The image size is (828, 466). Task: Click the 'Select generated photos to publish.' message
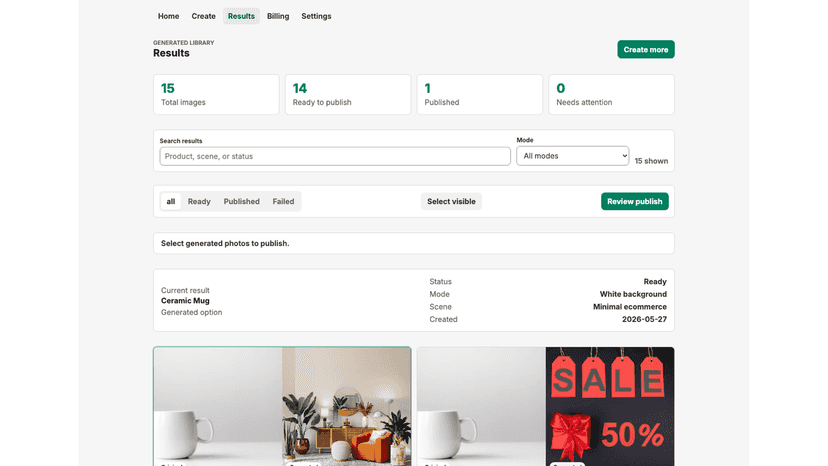point(225,244)
